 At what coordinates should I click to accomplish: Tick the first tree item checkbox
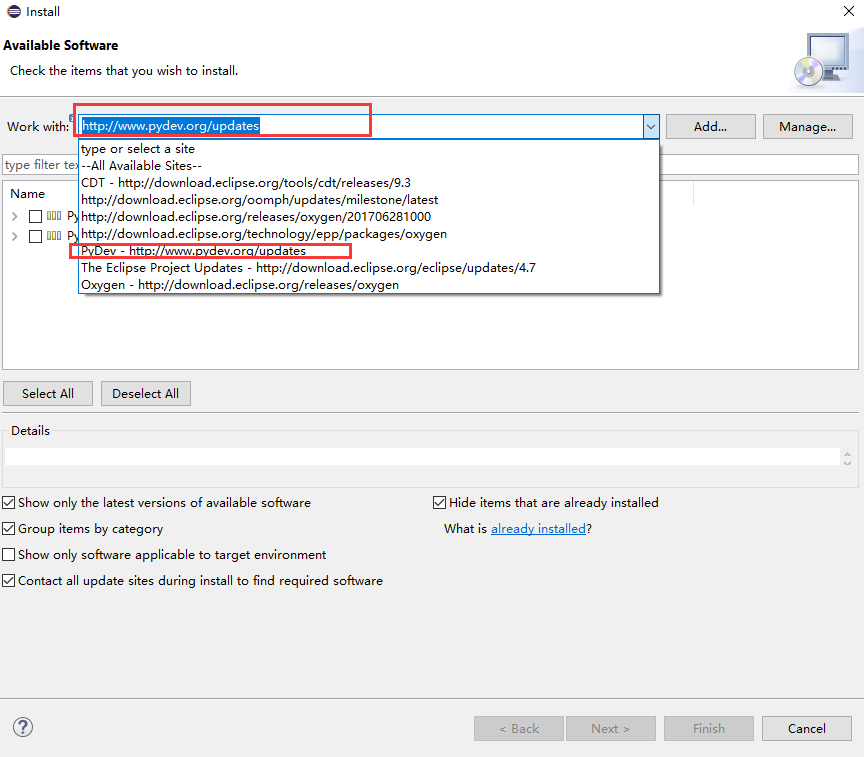[35, 217]
